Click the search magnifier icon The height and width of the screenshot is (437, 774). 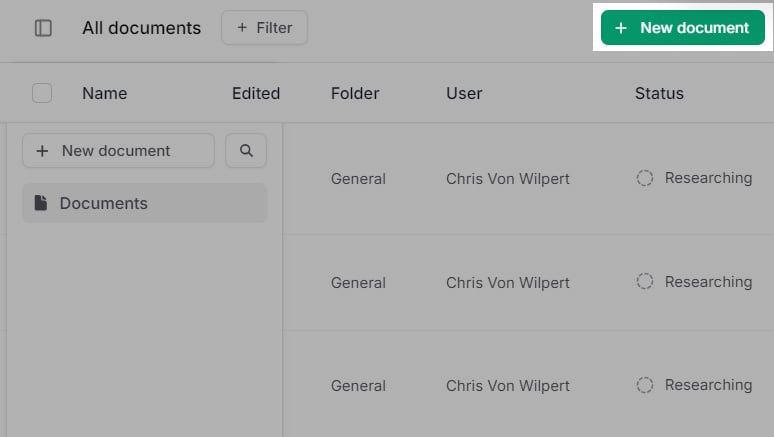[x=246, y=151]
